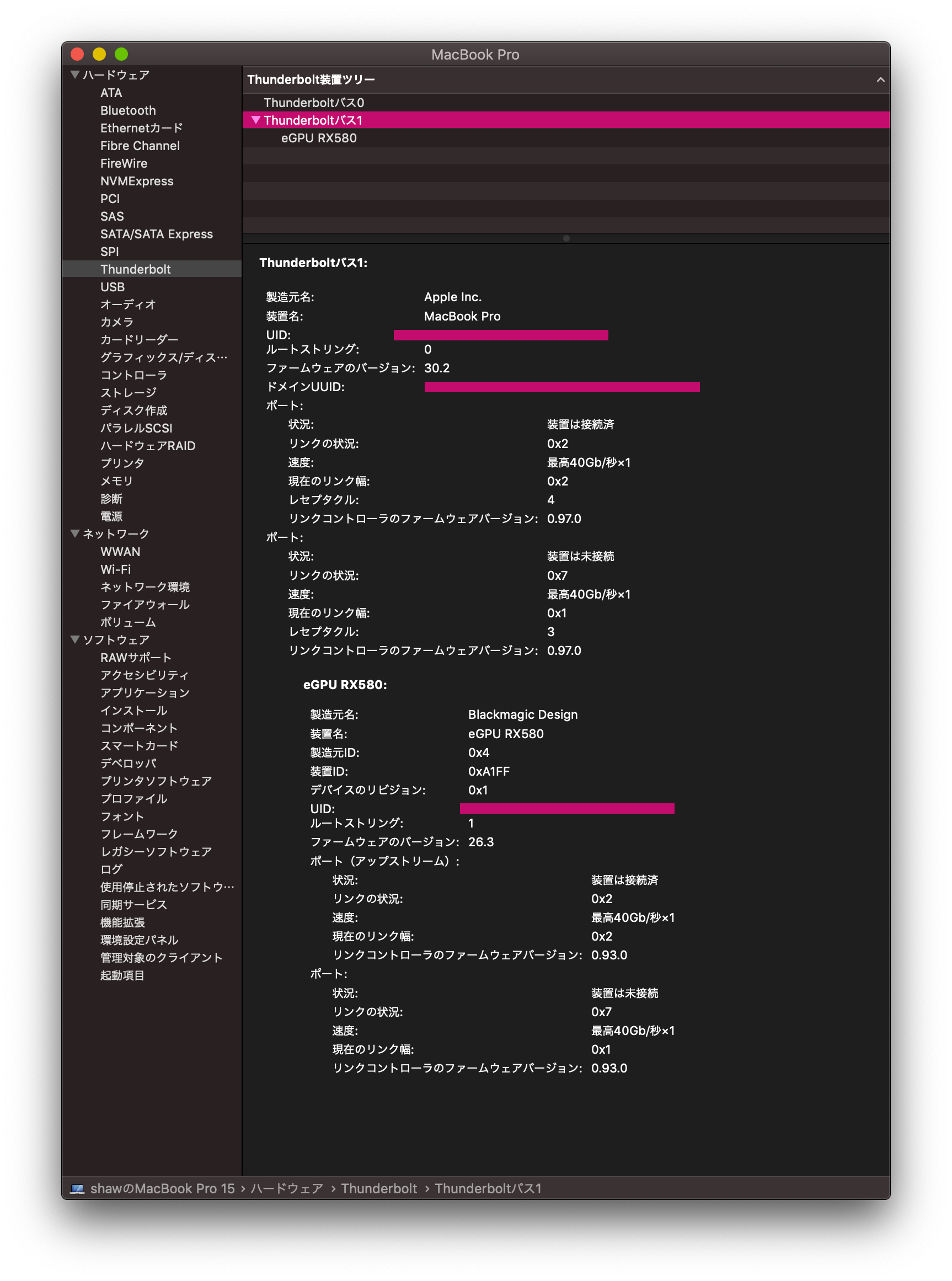
Task: Open オーディオ in the sidebar
Action: click(128, 305)
